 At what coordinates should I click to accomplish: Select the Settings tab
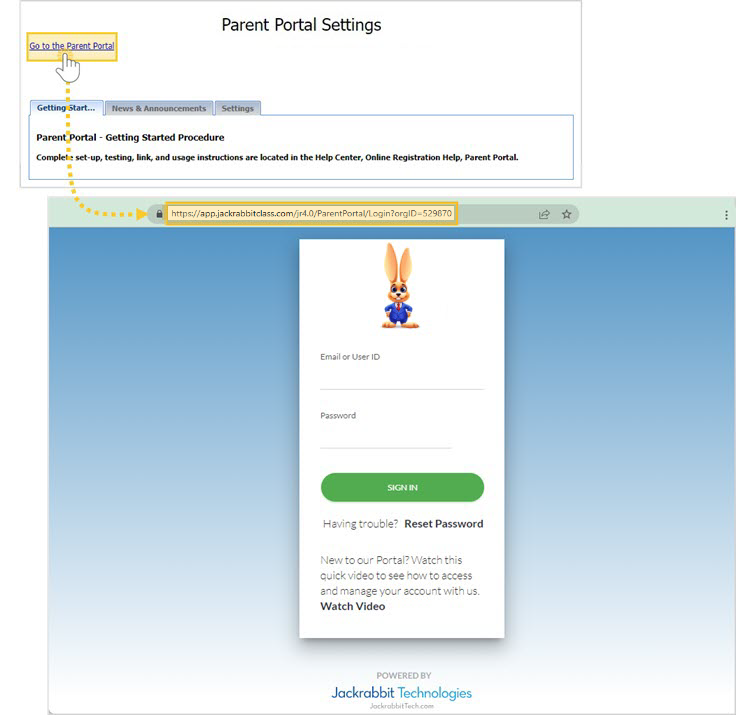238,108
